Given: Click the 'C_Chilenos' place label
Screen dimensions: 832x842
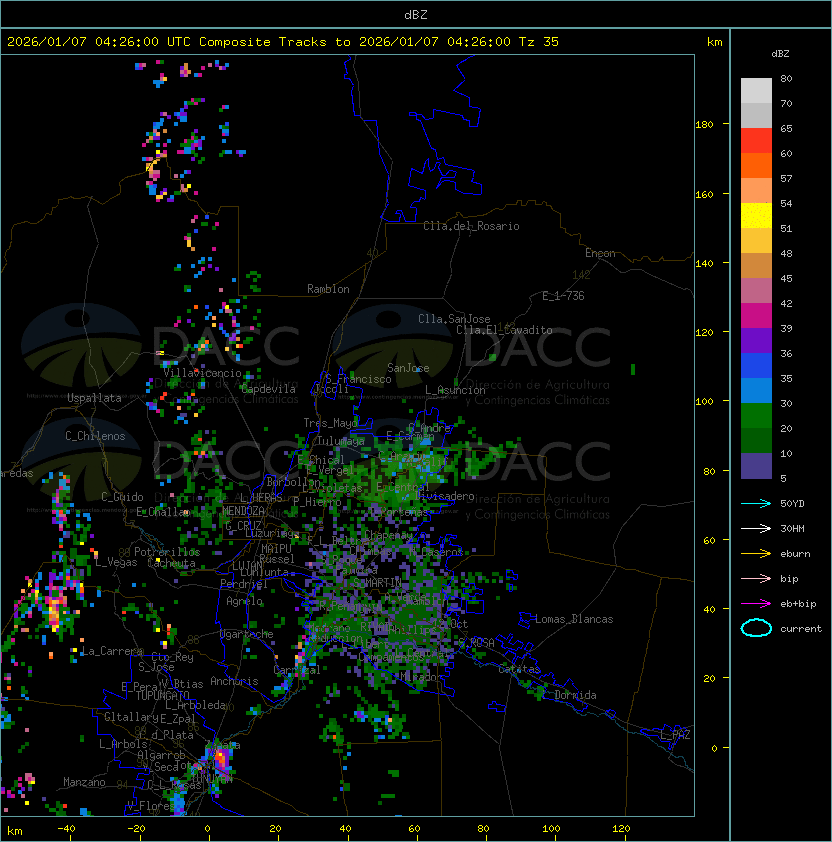Looking at the screenshot, I should point(95,436).
